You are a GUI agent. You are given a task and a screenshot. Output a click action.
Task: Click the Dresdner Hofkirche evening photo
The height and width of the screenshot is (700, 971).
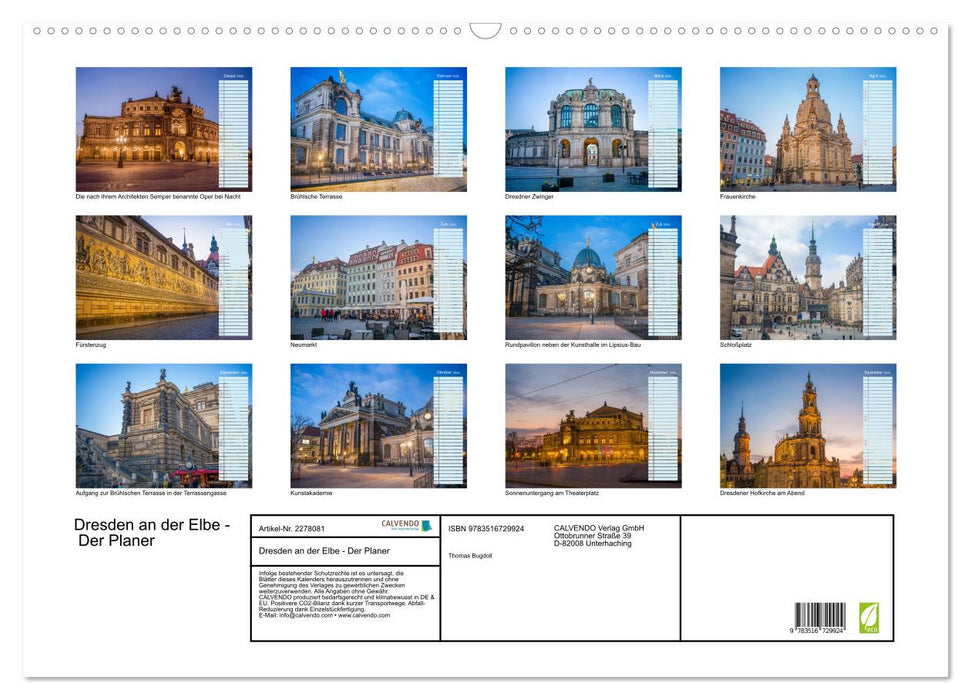(790, 425)
